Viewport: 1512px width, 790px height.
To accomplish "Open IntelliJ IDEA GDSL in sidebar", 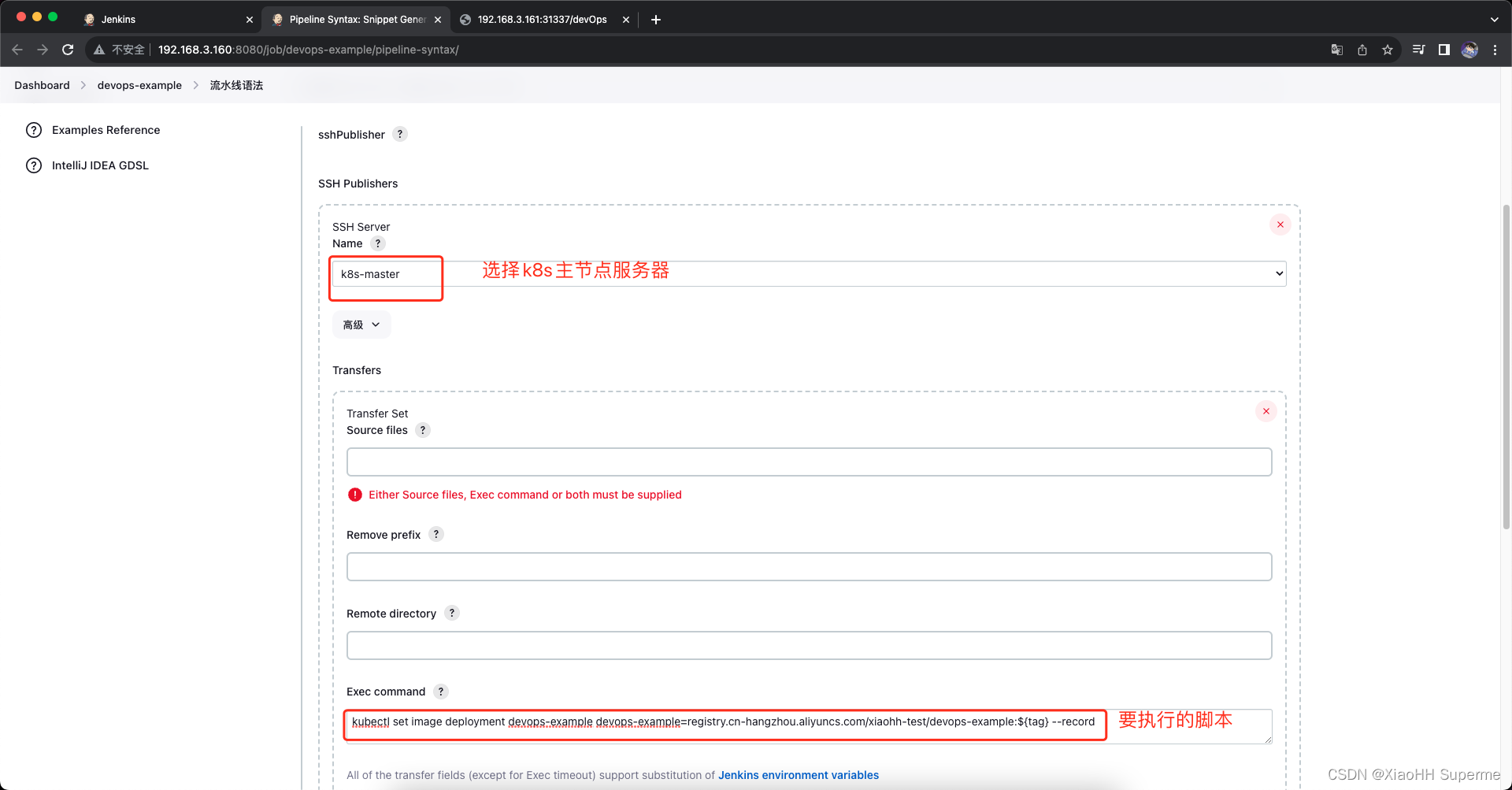I will [87, 165].
